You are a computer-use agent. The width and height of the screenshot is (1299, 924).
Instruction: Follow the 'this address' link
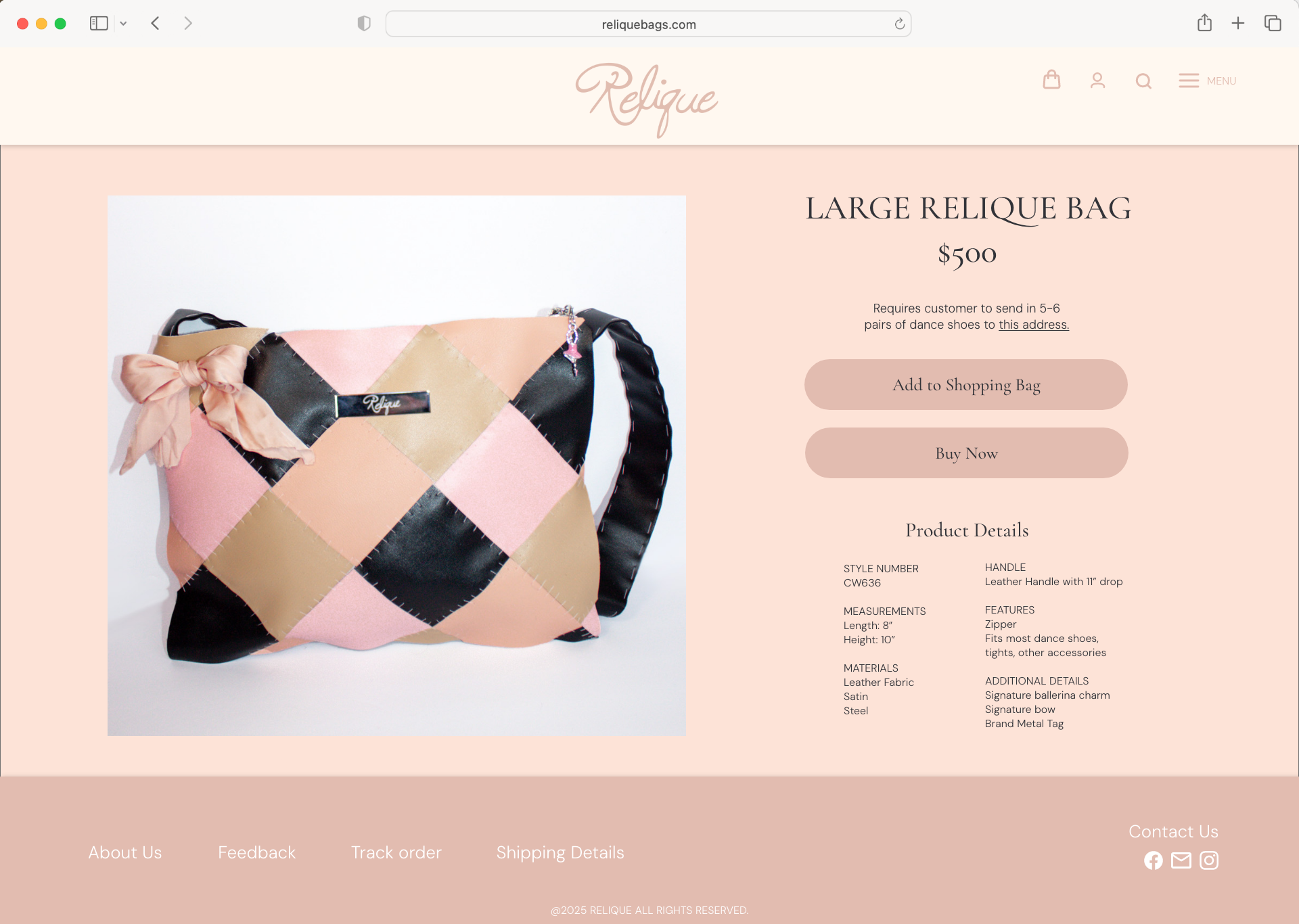click(1034, 325)
